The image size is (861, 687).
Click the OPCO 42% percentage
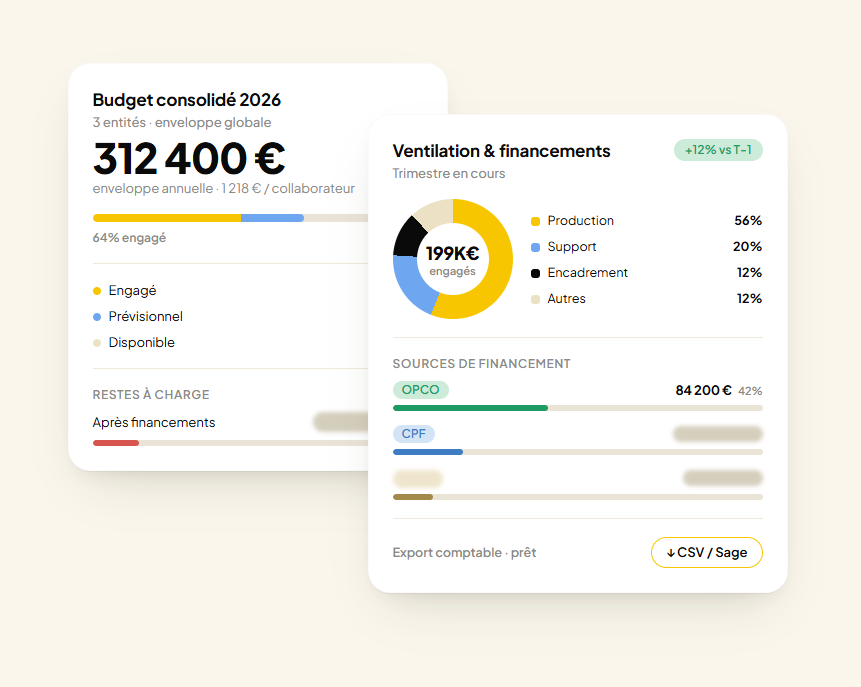(x=750, y=391)
